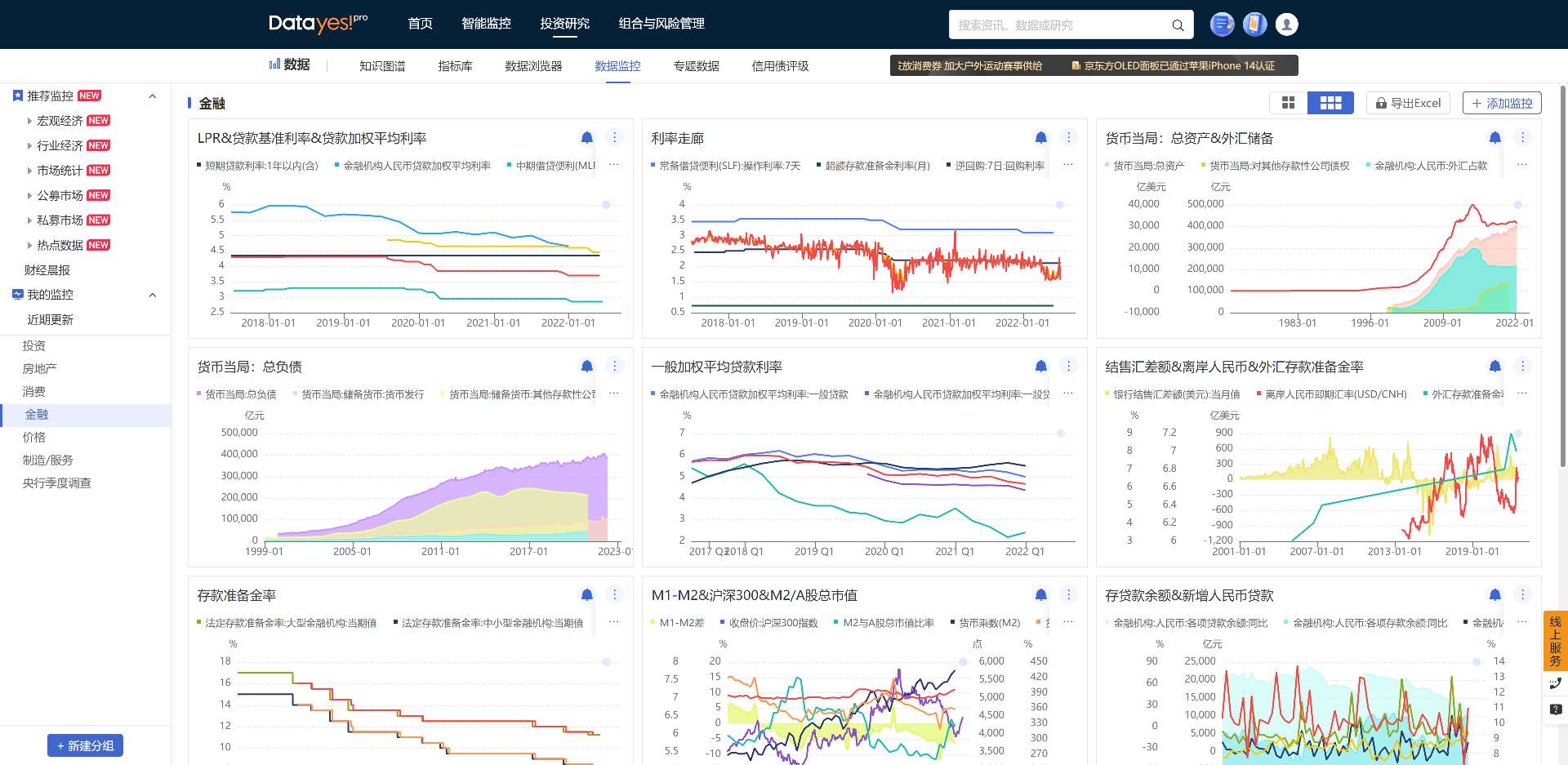This screenshot has height=765, width=1568.
Task: Click the Datayes pro logo
Action: point(318,23)
